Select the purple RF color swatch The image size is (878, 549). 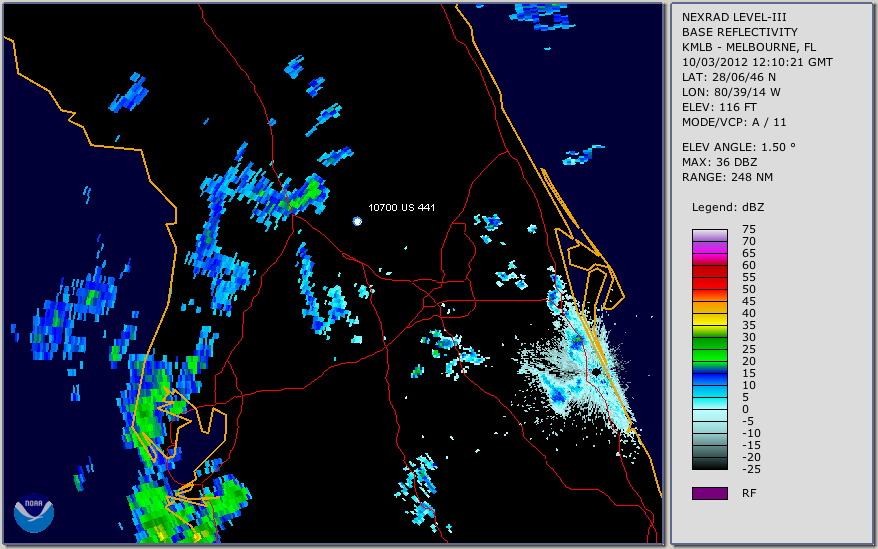(x=709, y=493)
